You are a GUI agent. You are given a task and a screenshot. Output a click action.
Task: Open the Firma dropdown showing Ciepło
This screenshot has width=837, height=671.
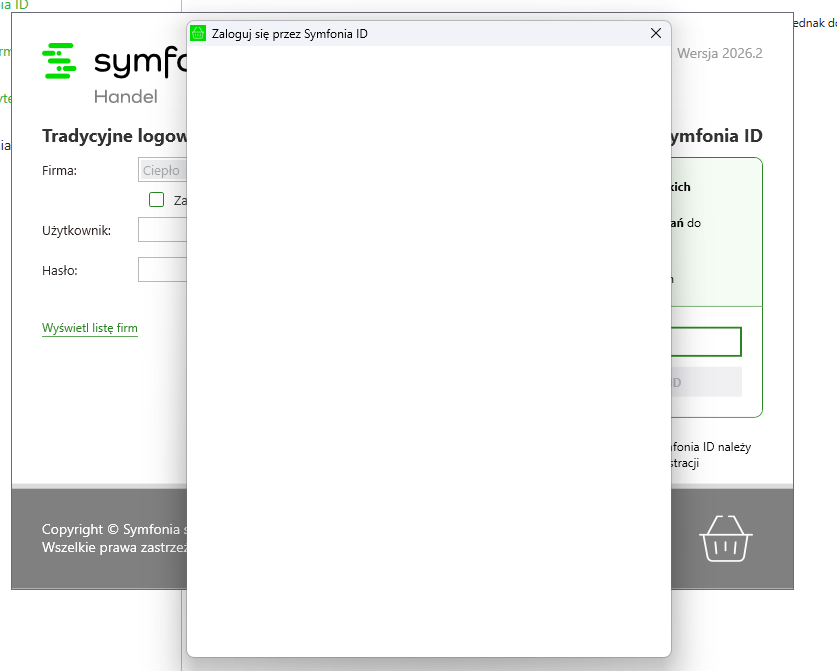tap(162, 171)
